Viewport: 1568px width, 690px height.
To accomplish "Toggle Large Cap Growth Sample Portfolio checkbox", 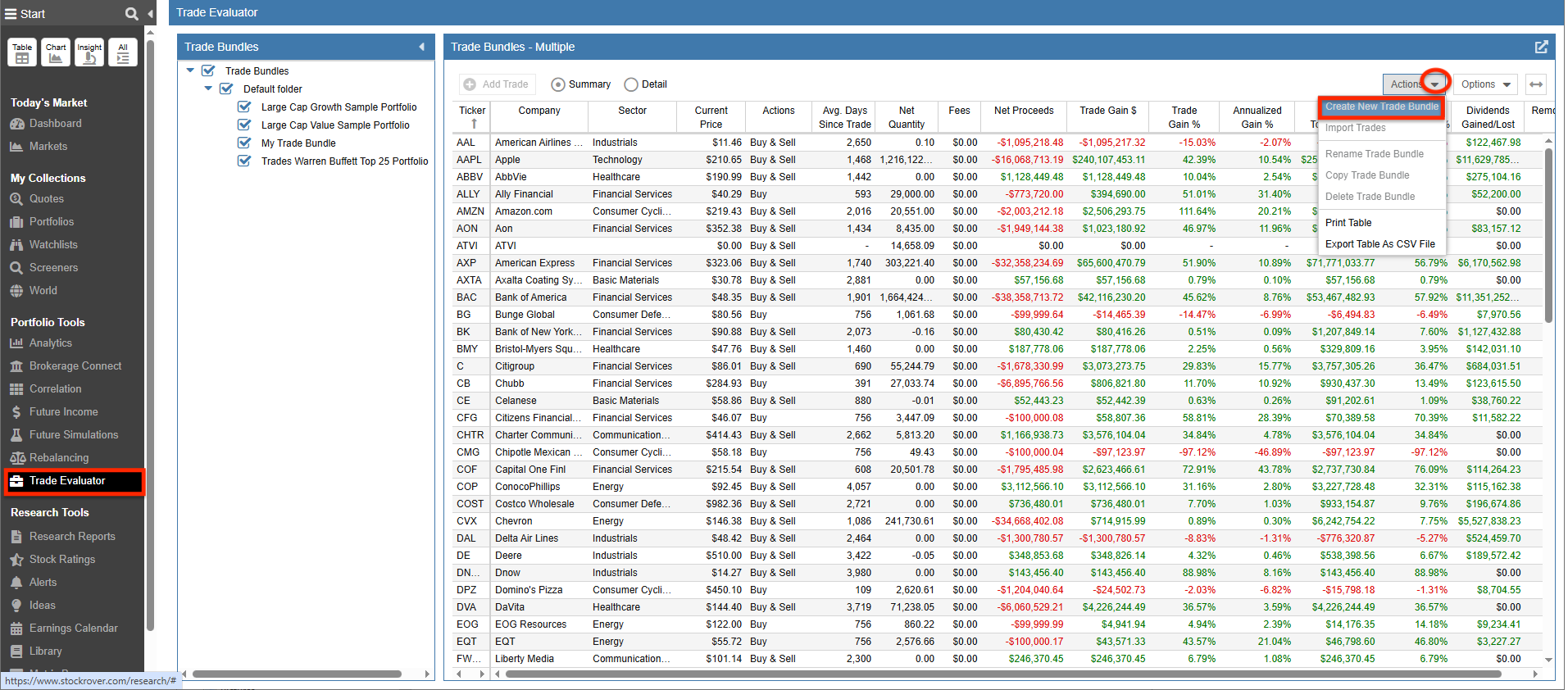I will (244, 107).
